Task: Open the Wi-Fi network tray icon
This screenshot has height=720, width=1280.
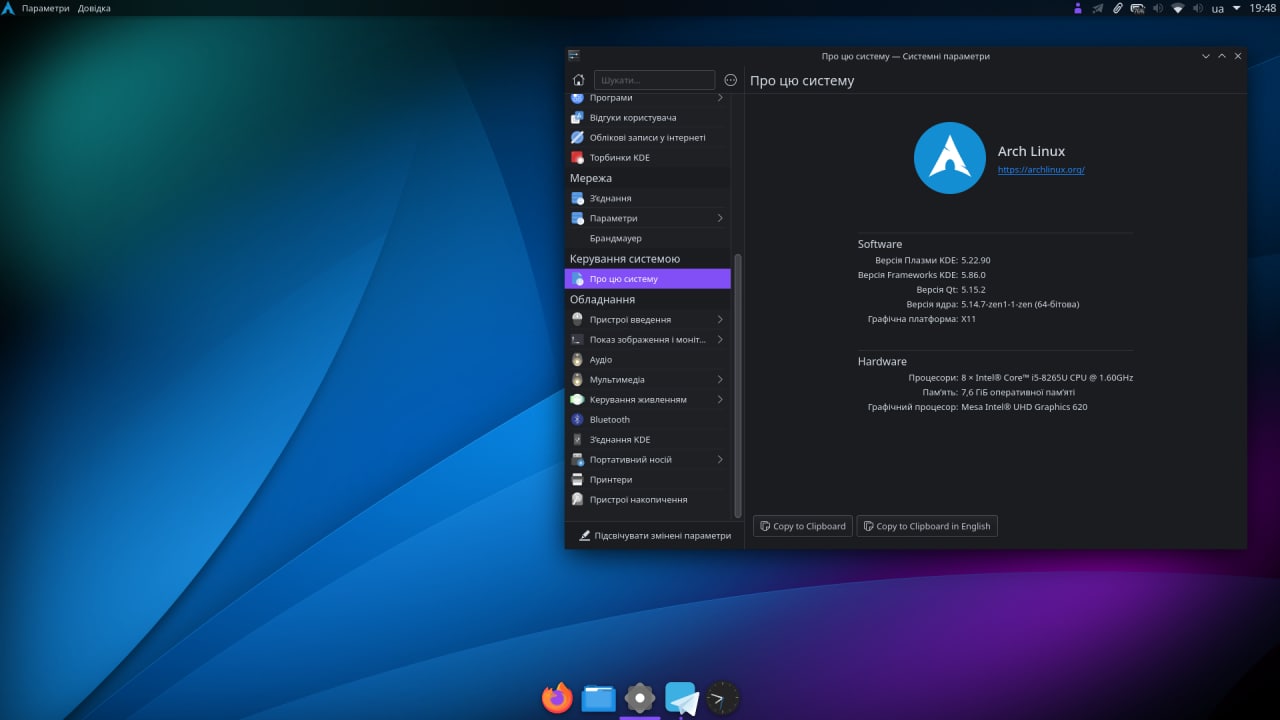Action: click(1178, 8)
